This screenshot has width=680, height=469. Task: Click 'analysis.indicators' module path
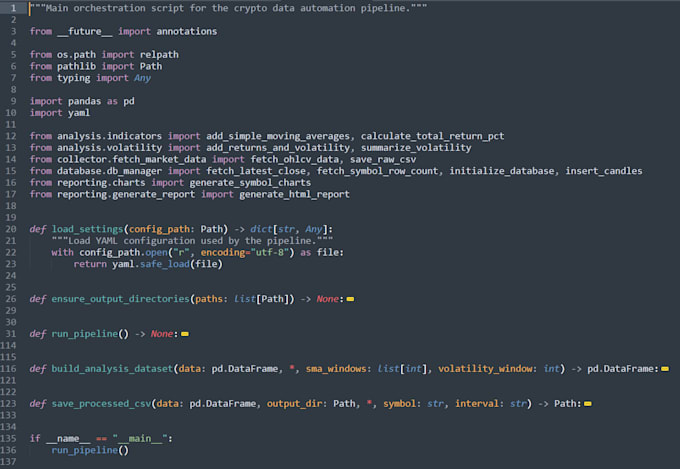click(x=109, y=136)
